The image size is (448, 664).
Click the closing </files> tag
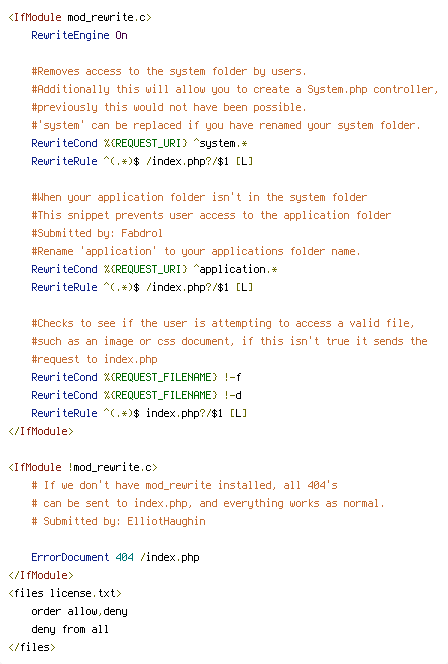click(32, 647)
